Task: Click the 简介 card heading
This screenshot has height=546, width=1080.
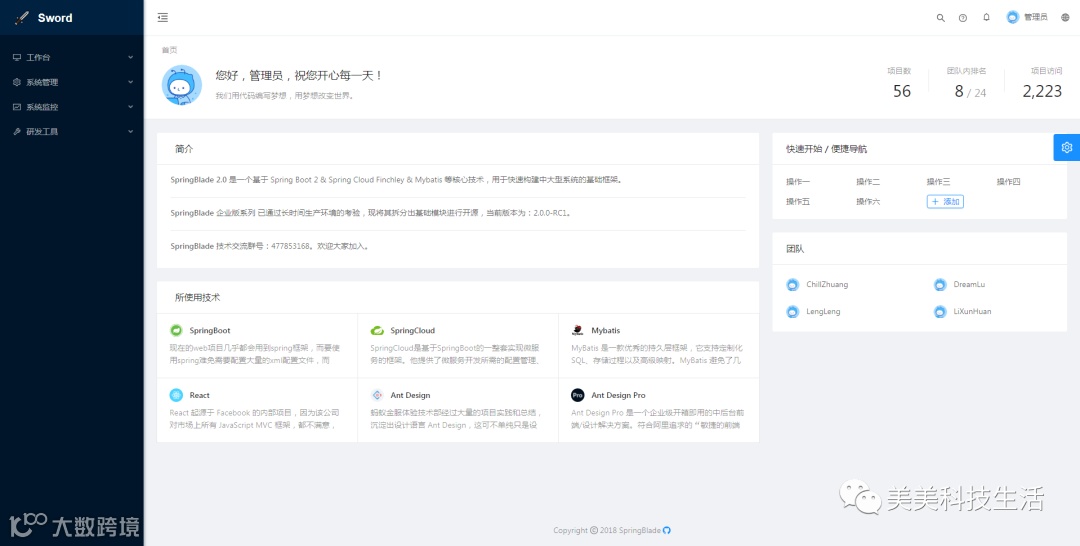Action: [x=184, y=148]
